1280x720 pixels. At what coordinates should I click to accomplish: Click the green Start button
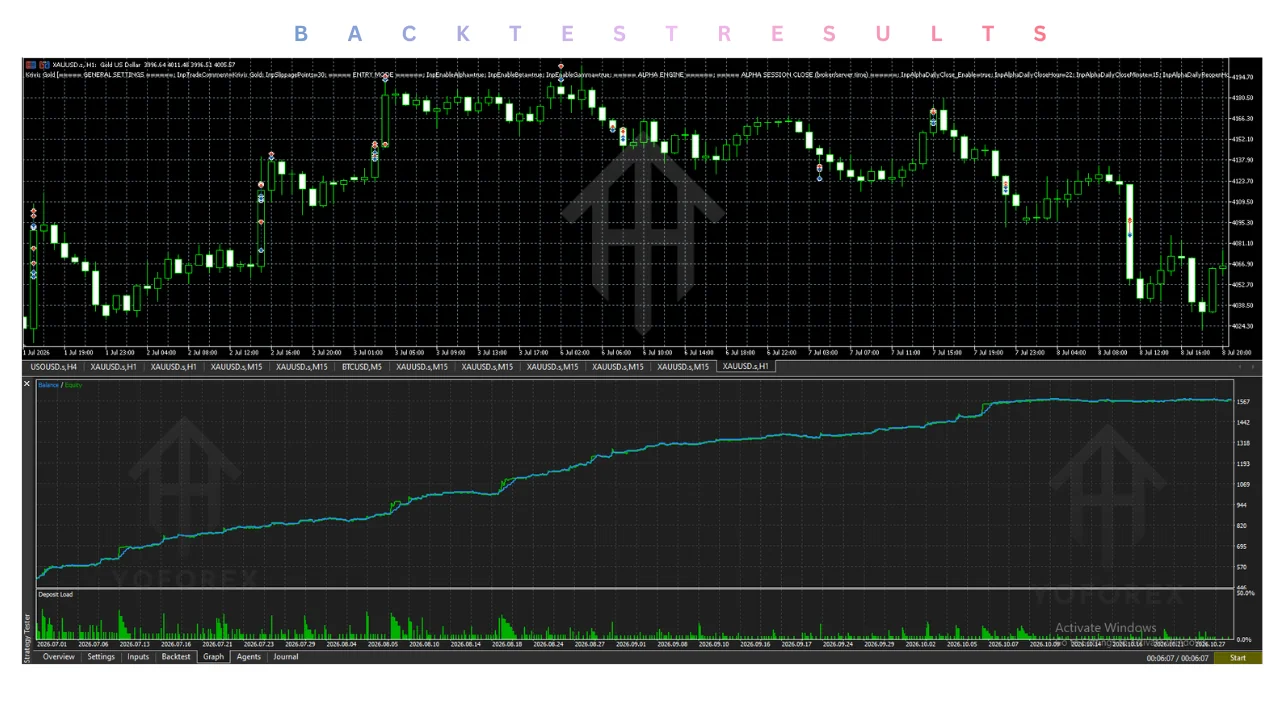1238,658
